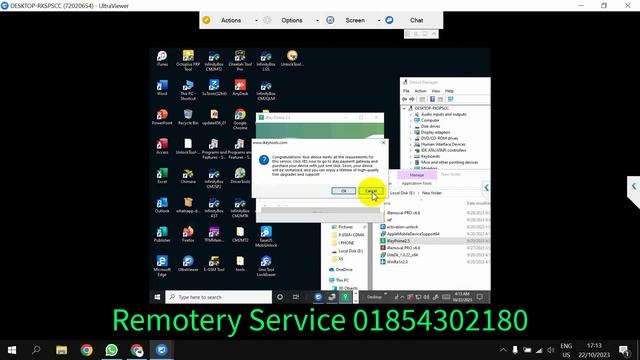Select Manage tab in File Explorer
The image size is (640, 360).
pos(417,175)
